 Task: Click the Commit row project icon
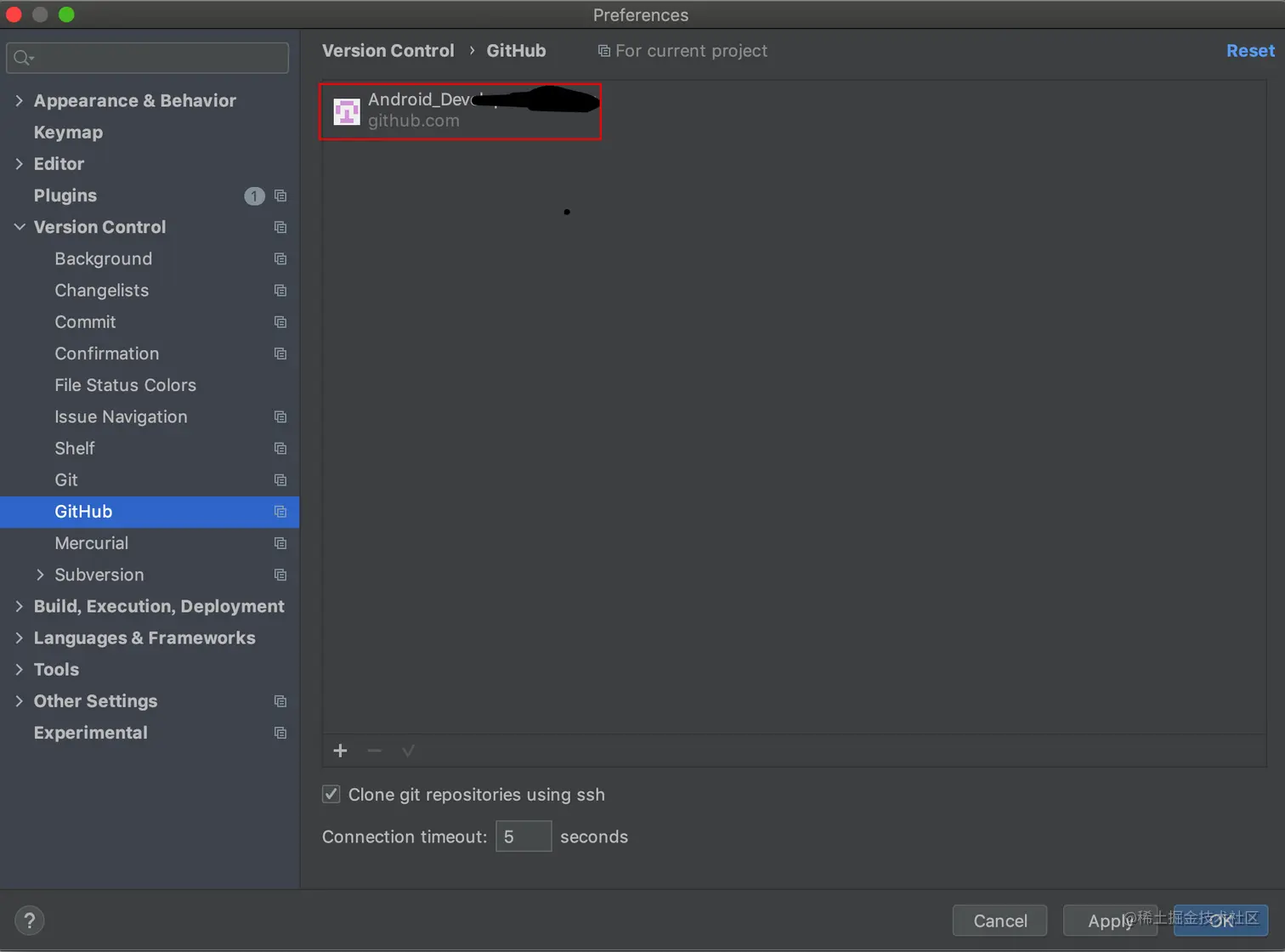(280, 321)
